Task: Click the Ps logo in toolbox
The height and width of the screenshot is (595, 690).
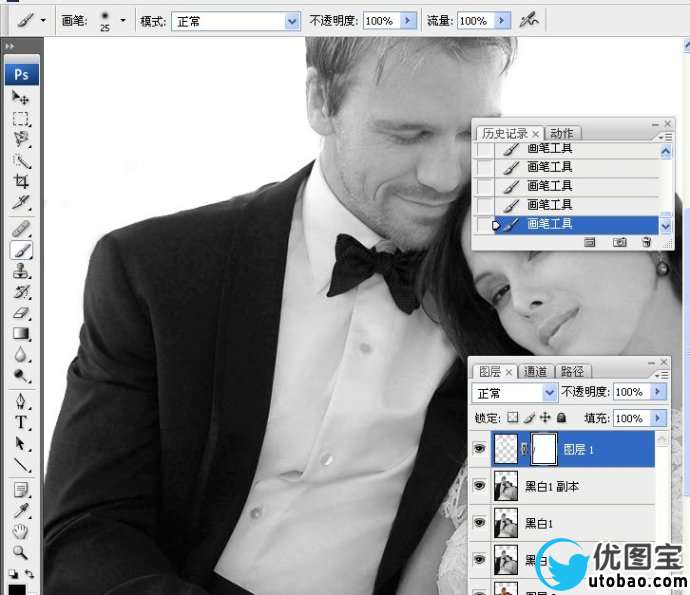Action: tap(22, 74)
